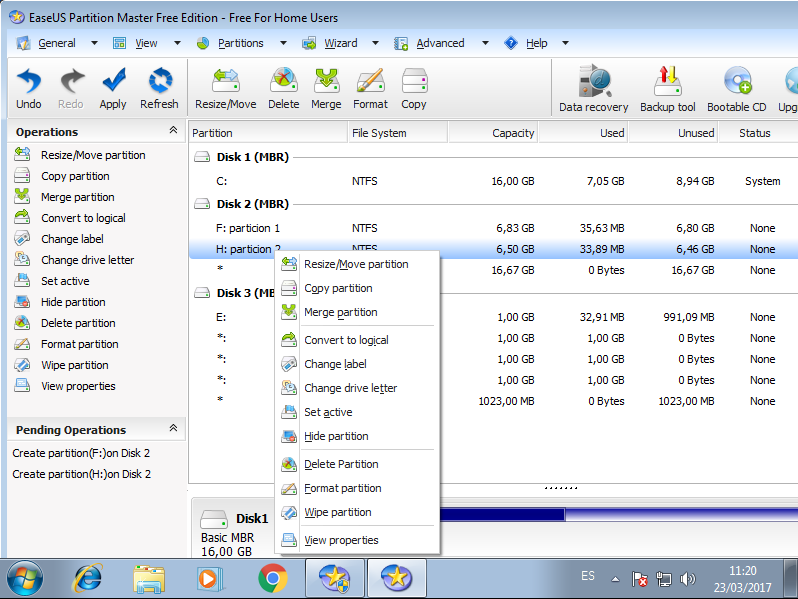This screenshot has width=798, height=599.
Task: Click the Resize/Move toolbar icon
Action: click(225, 89)
